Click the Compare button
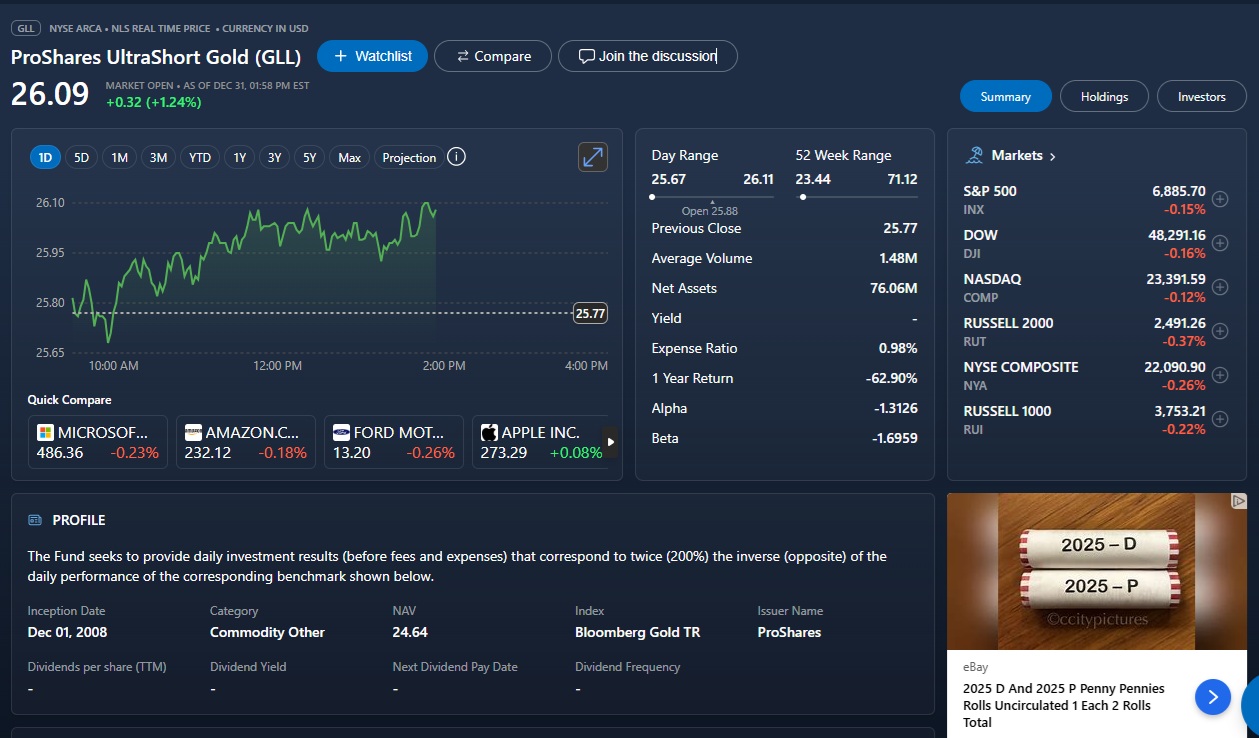The image size is (1259, 738). pyautogui.click(x=494, y=56)
